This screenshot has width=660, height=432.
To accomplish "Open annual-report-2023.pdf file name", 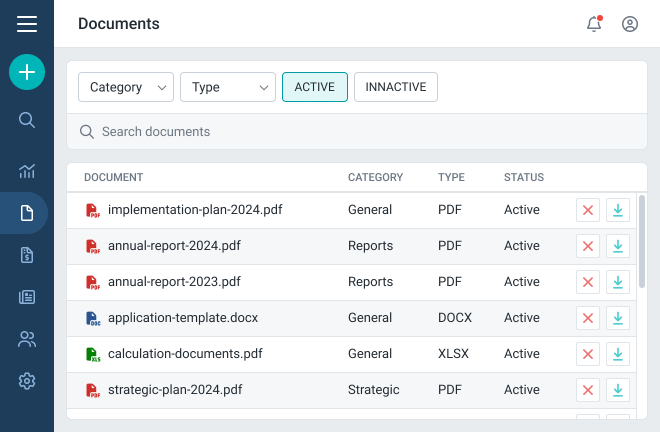I will click(174, 282).
